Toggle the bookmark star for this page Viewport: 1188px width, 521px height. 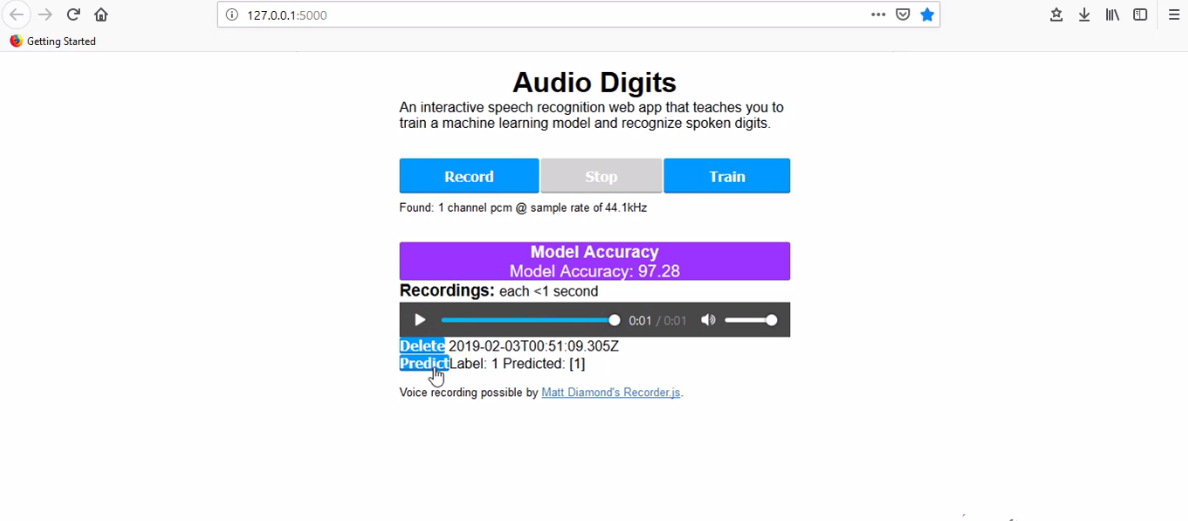(927, 14)
